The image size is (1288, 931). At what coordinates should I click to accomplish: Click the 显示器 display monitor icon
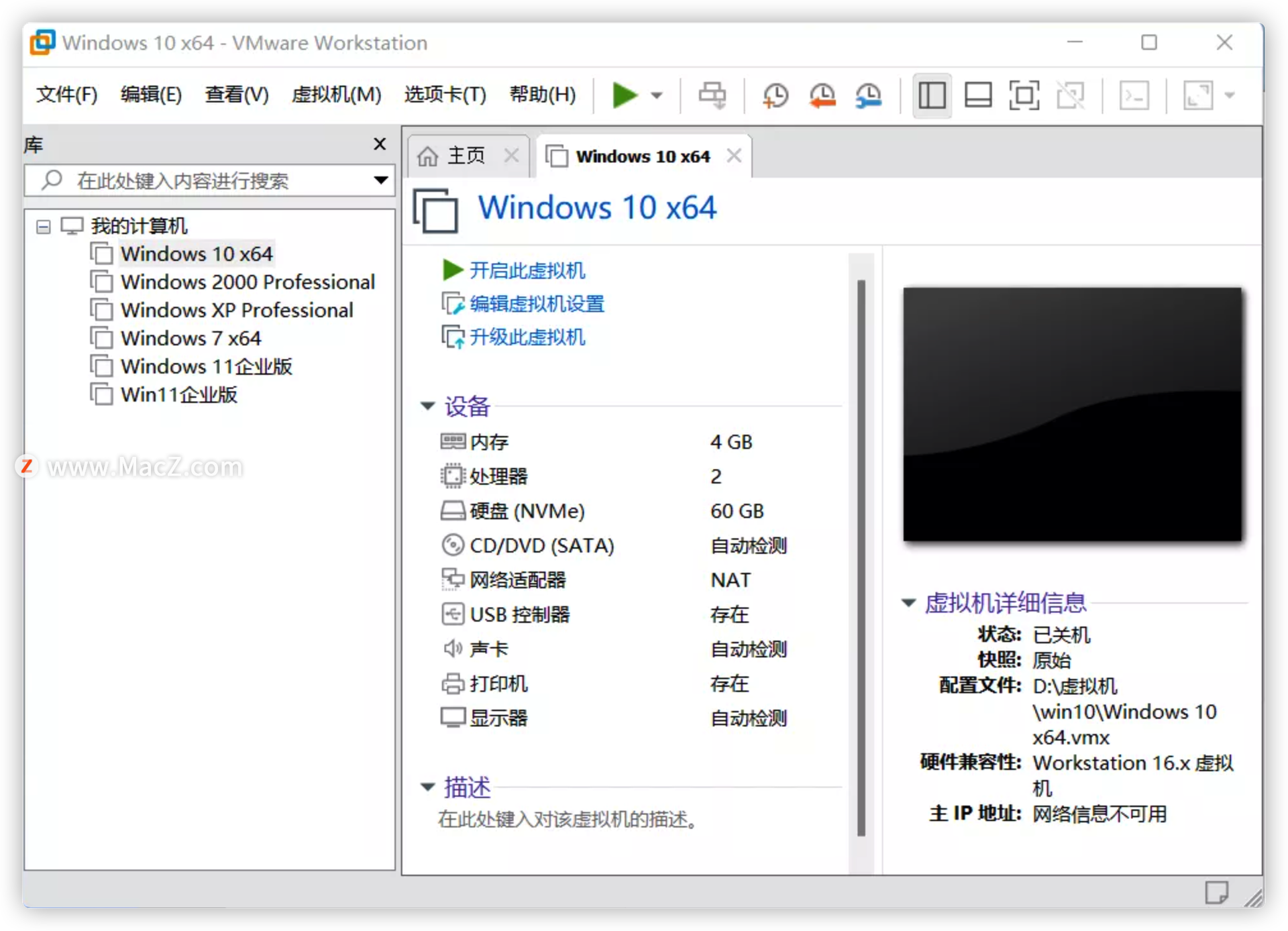(453, 718)
